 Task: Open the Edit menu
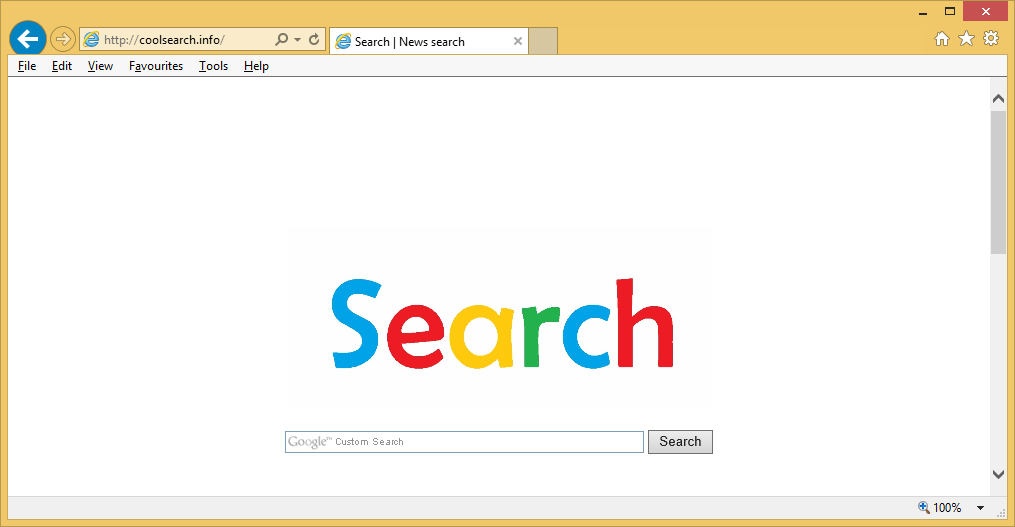[x=62, y=66]
